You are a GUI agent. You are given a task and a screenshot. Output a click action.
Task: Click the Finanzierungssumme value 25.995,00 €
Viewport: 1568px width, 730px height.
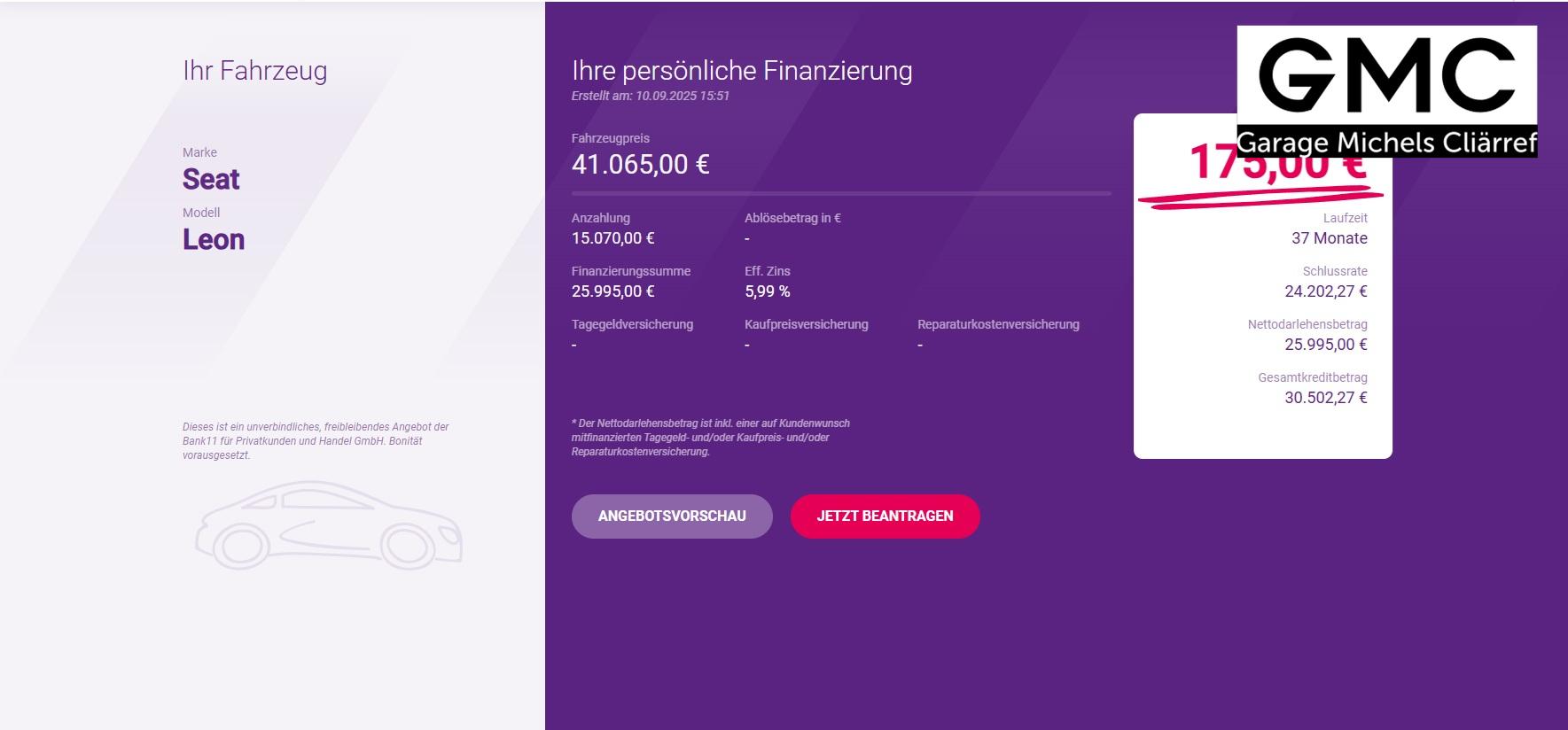pos(612,291)
